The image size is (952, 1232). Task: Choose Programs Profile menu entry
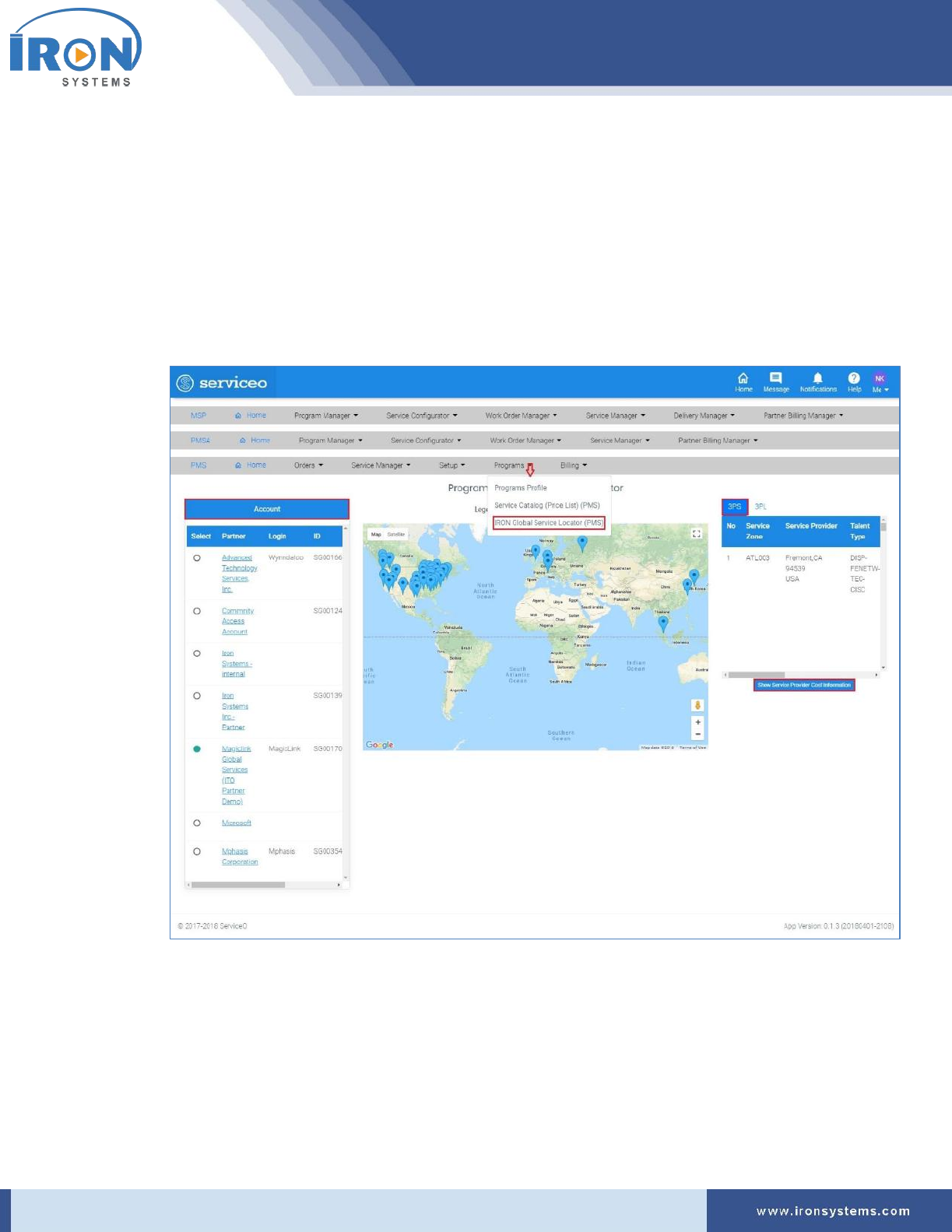(521, 488)
